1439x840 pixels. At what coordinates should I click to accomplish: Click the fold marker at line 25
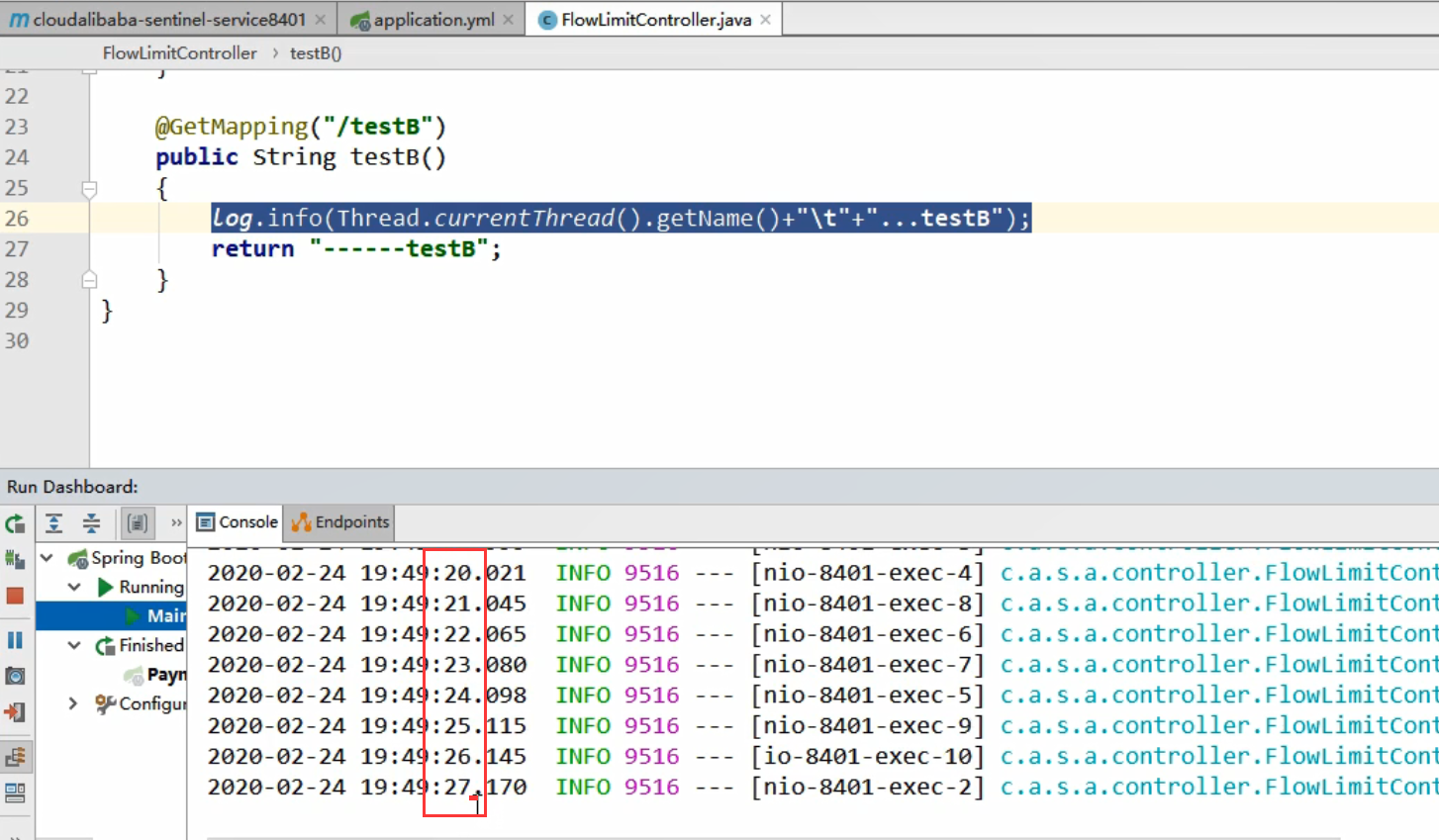click(89, 188)
